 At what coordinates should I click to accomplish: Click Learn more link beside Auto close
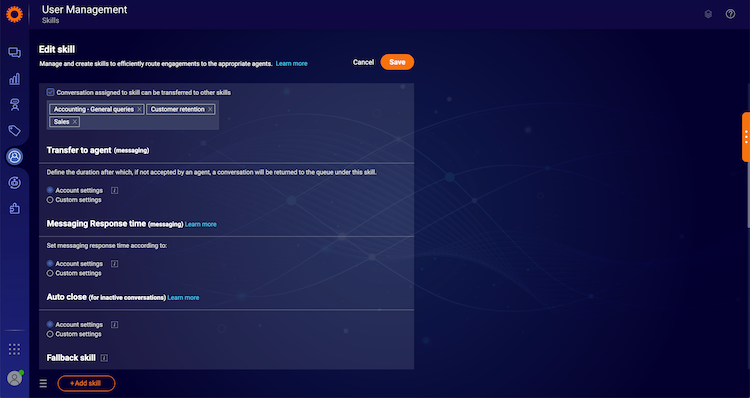point(183,298)
